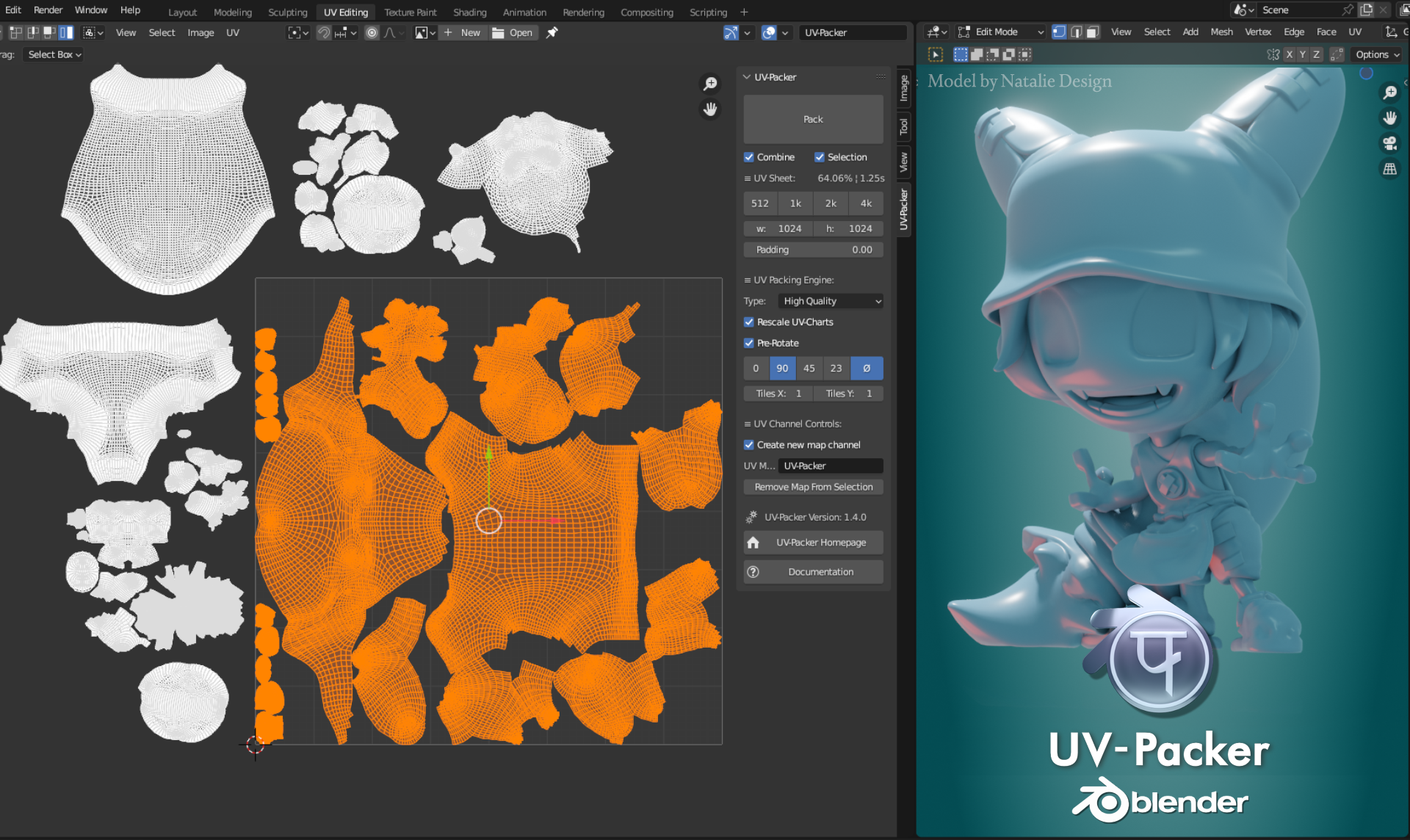Open Render menu
Viewport: 1410px width, 840px height.
click(x=48, y=10)
